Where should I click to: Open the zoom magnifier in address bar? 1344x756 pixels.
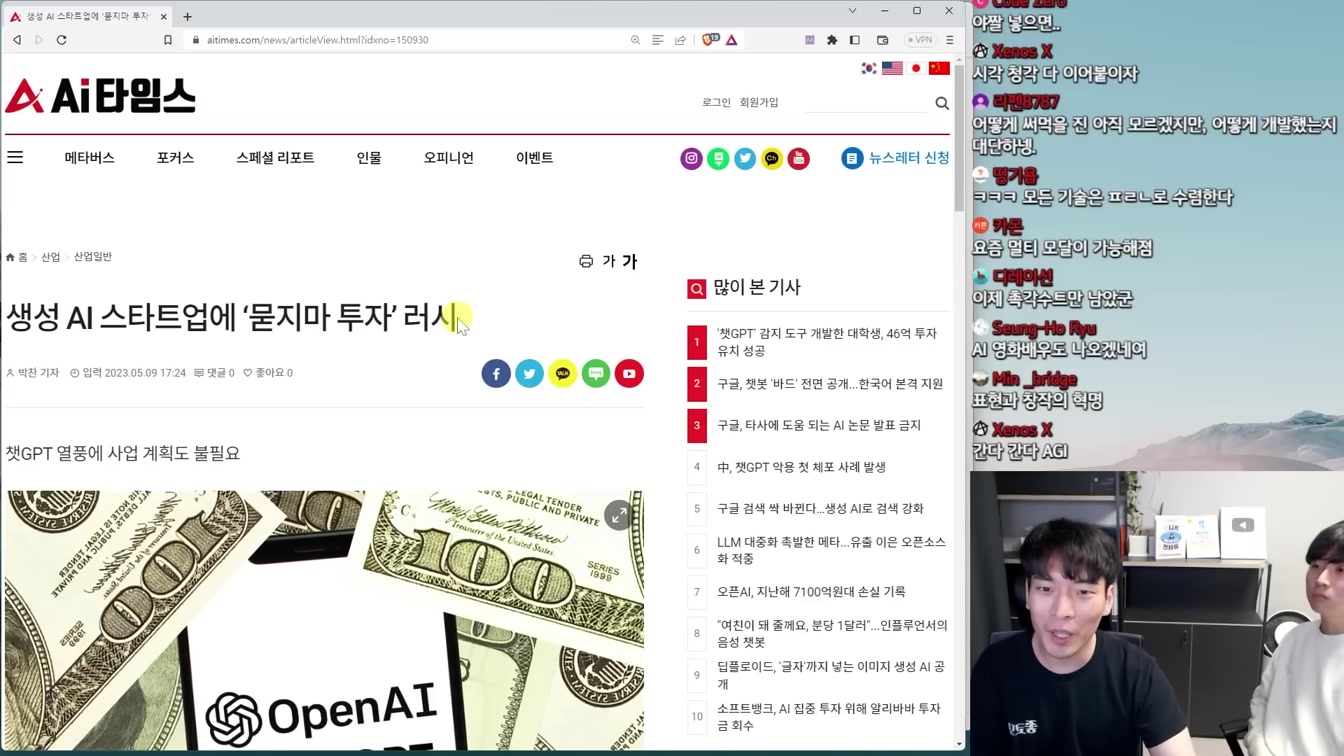click(635, 40)
